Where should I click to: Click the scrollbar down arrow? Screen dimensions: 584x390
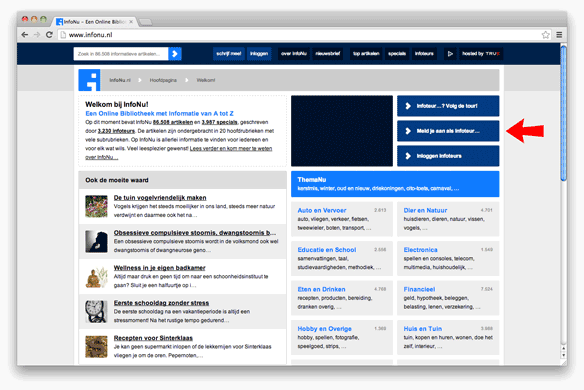(564, 355)
